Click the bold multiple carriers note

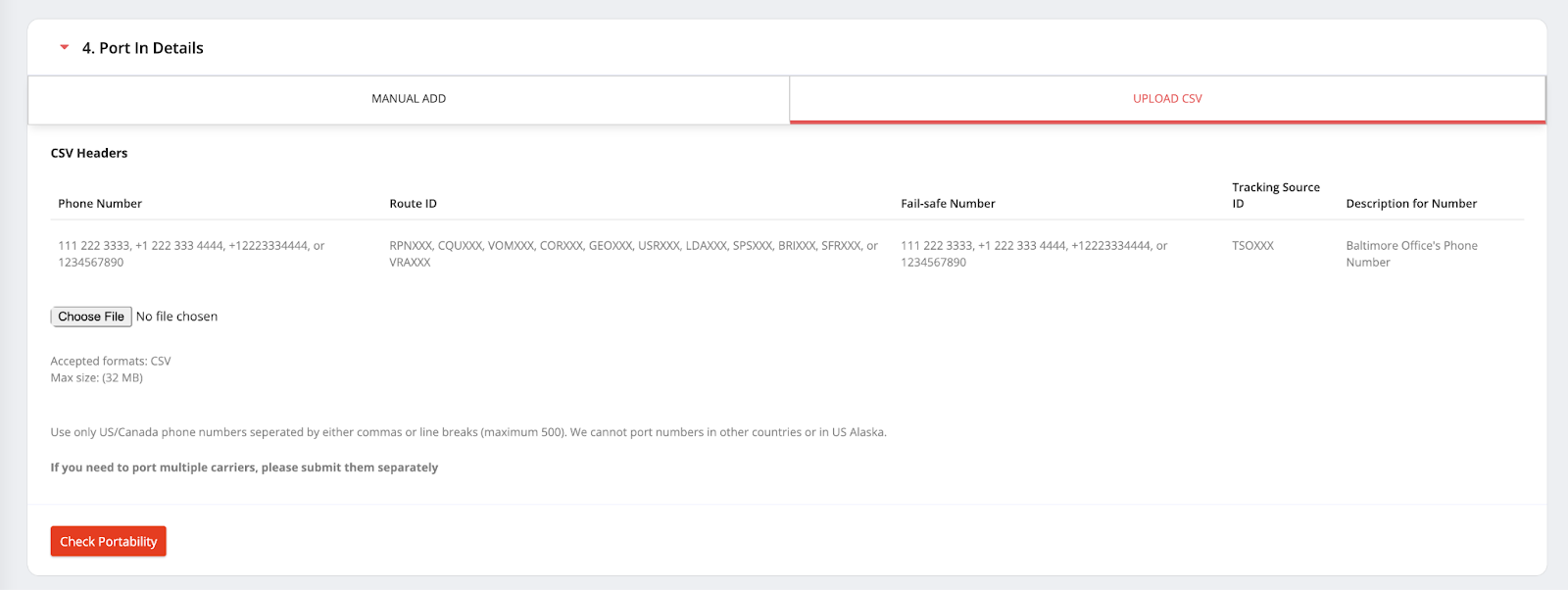coord(244,467)
